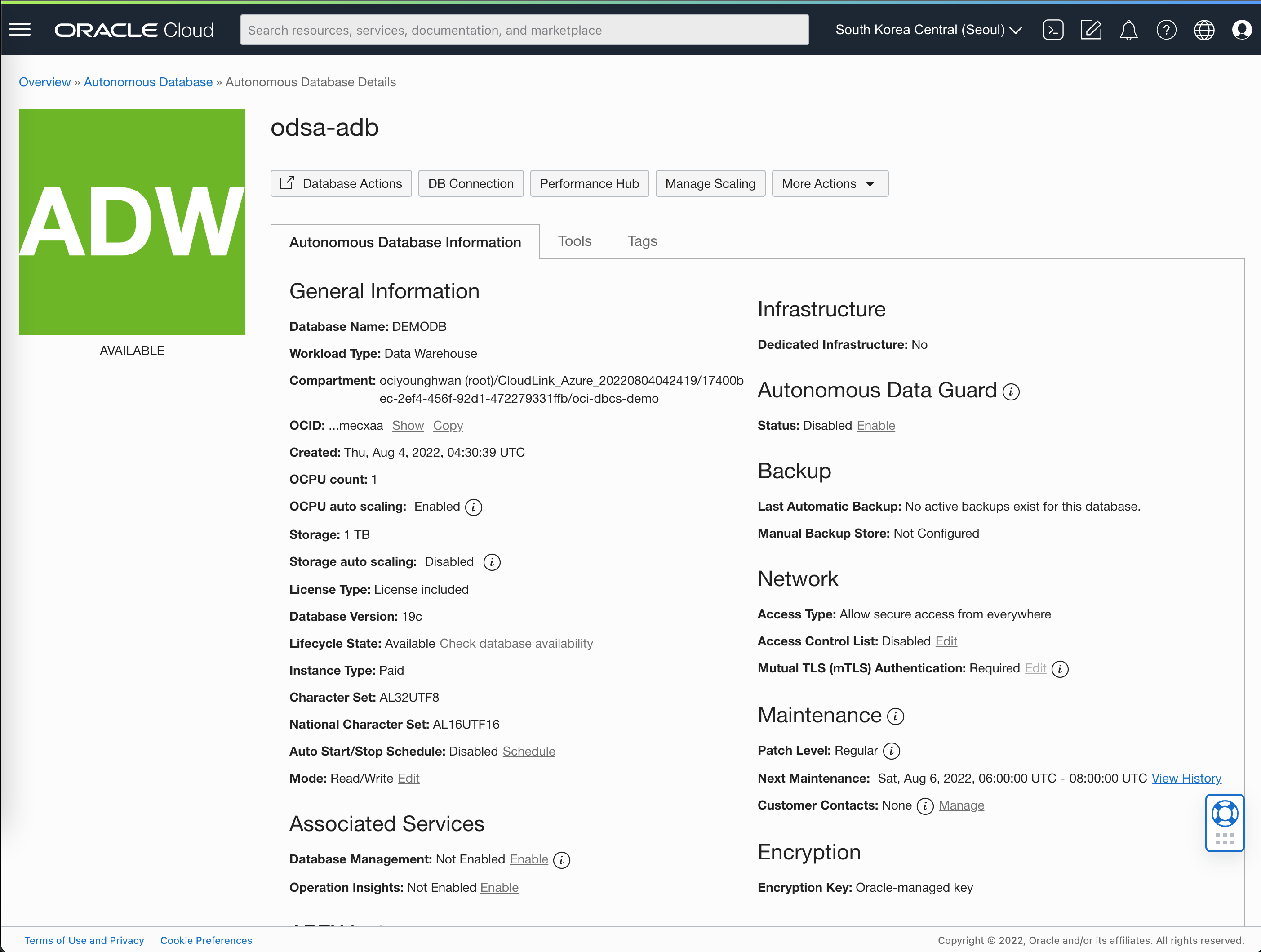Click the Manage Scaling button
The image size is (1261, 952).
click(x=710, y=183)
